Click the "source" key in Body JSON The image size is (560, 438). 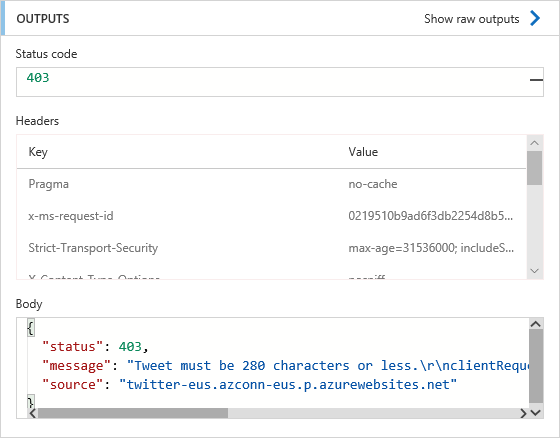(73, 385)
